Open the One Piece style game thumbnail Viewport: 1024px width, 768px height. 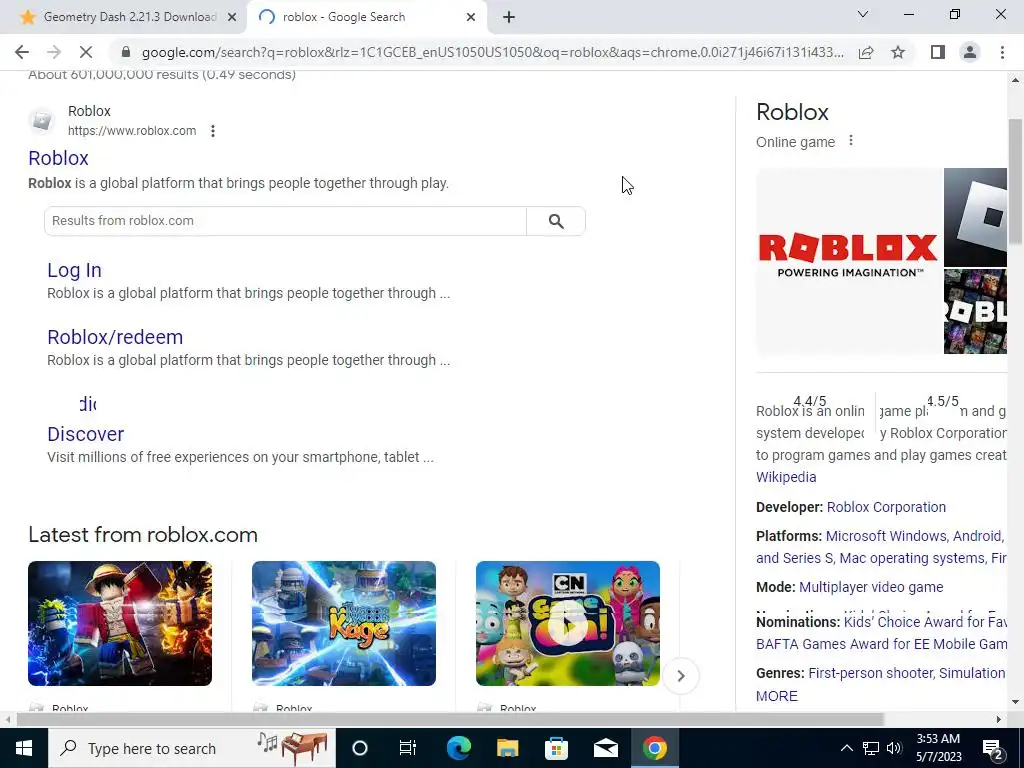point(120,623)
